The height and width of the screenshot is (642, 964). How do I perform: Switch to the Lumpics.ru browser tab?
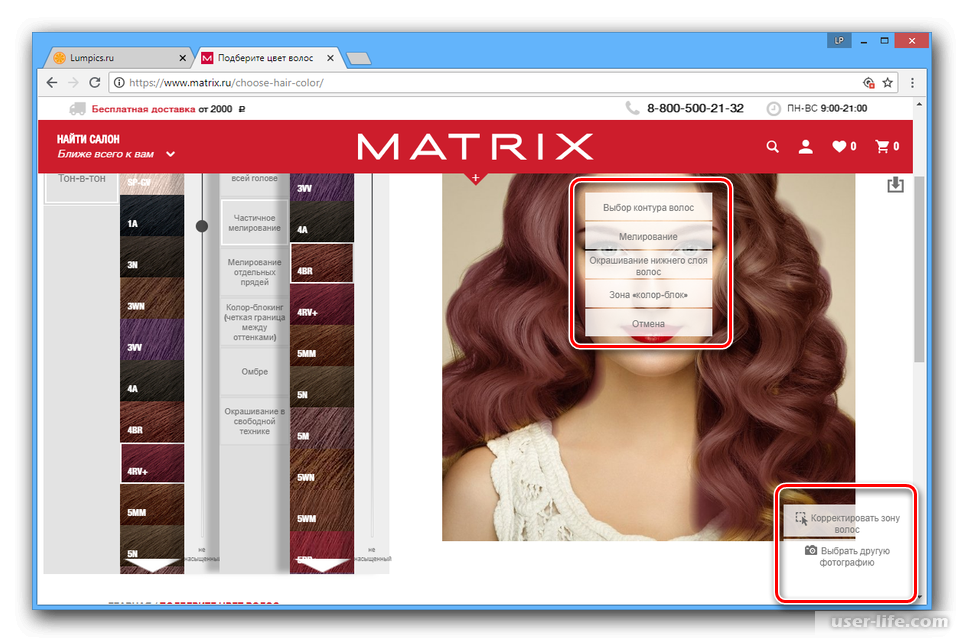[x=118, y=58]
